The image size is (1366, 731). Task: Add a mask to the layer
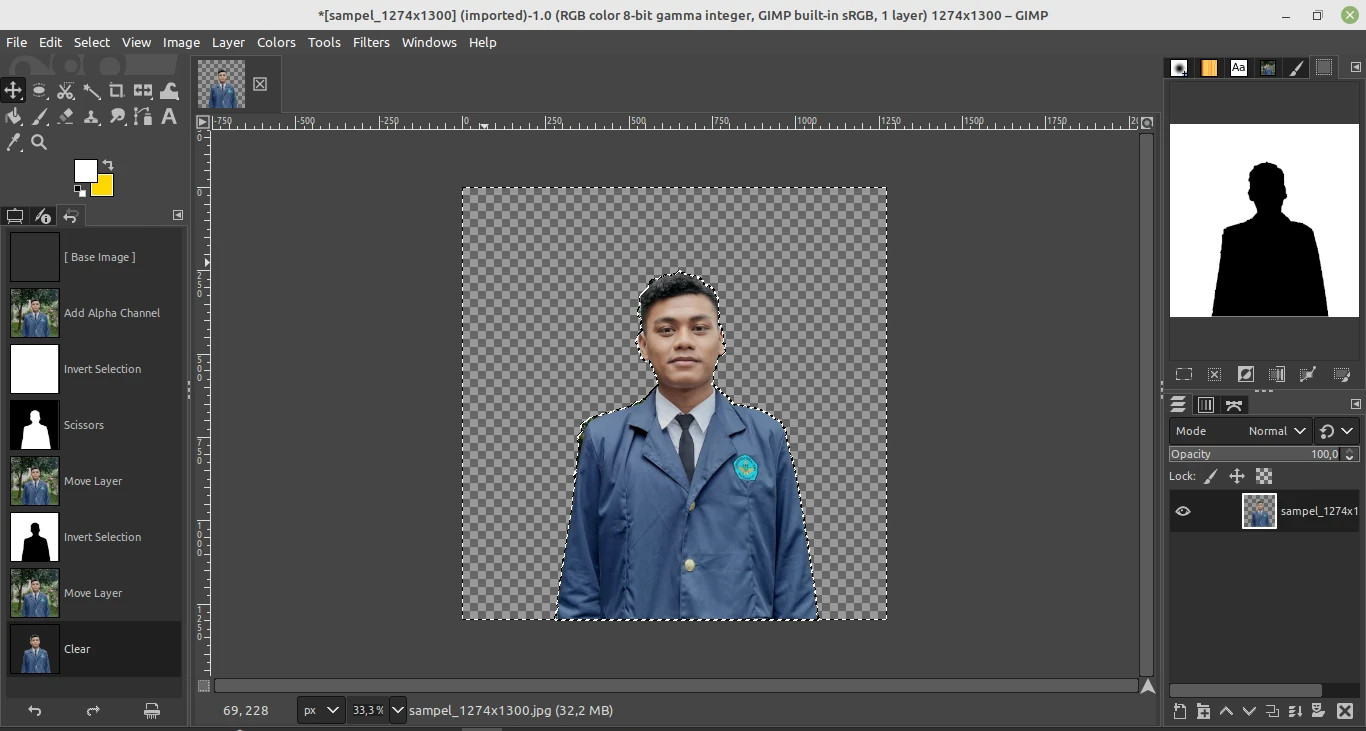click(x=1318, y=711)
